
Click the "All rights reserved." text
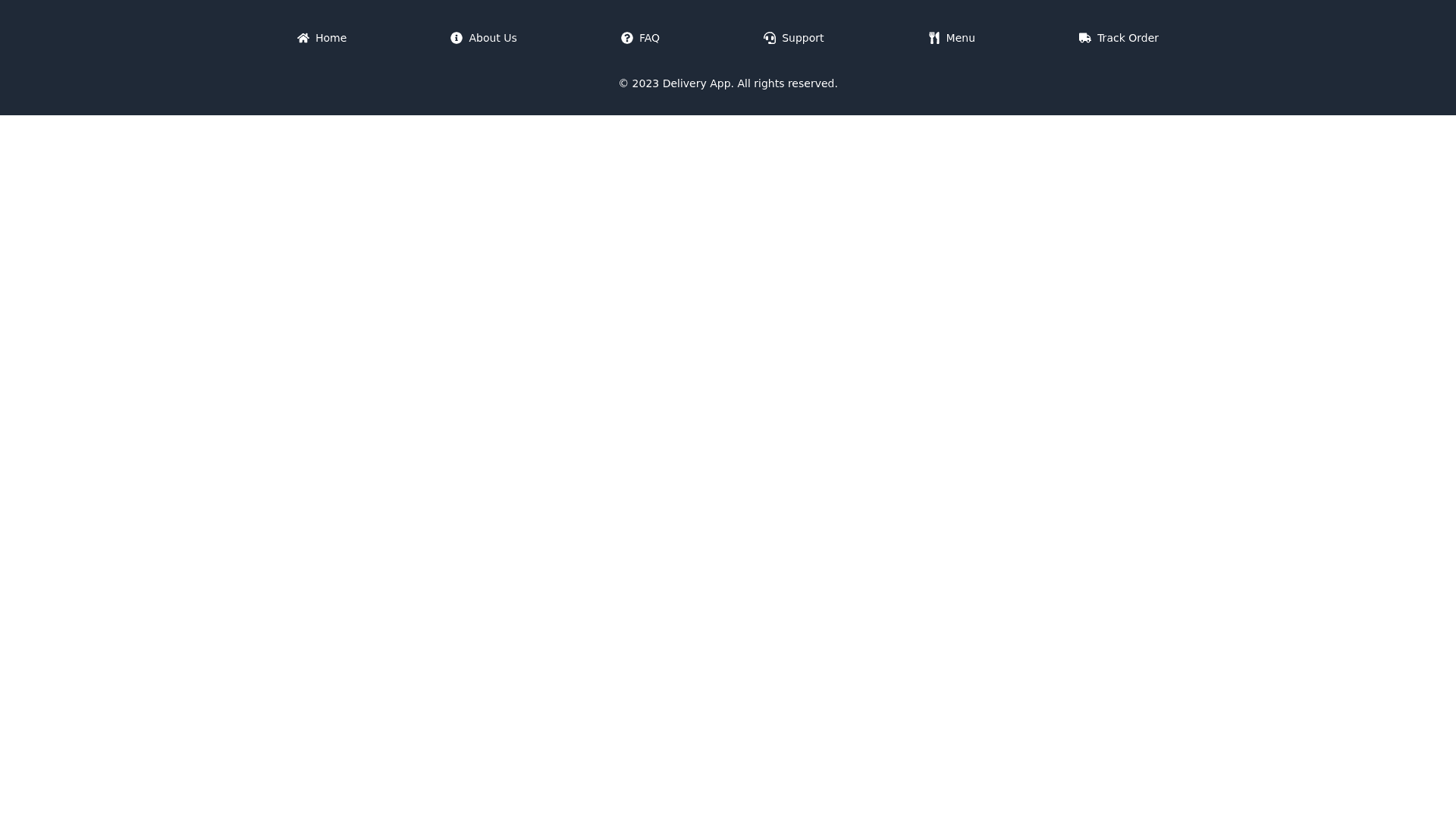tap(788, 83)
